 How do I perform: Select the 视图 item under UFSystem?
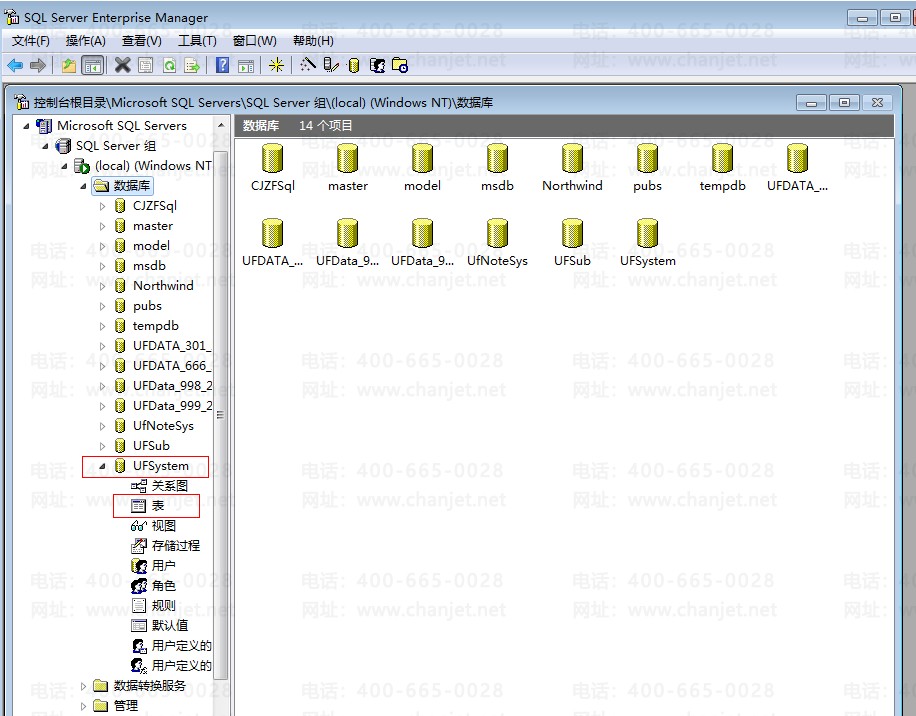[x=163, y=526]
